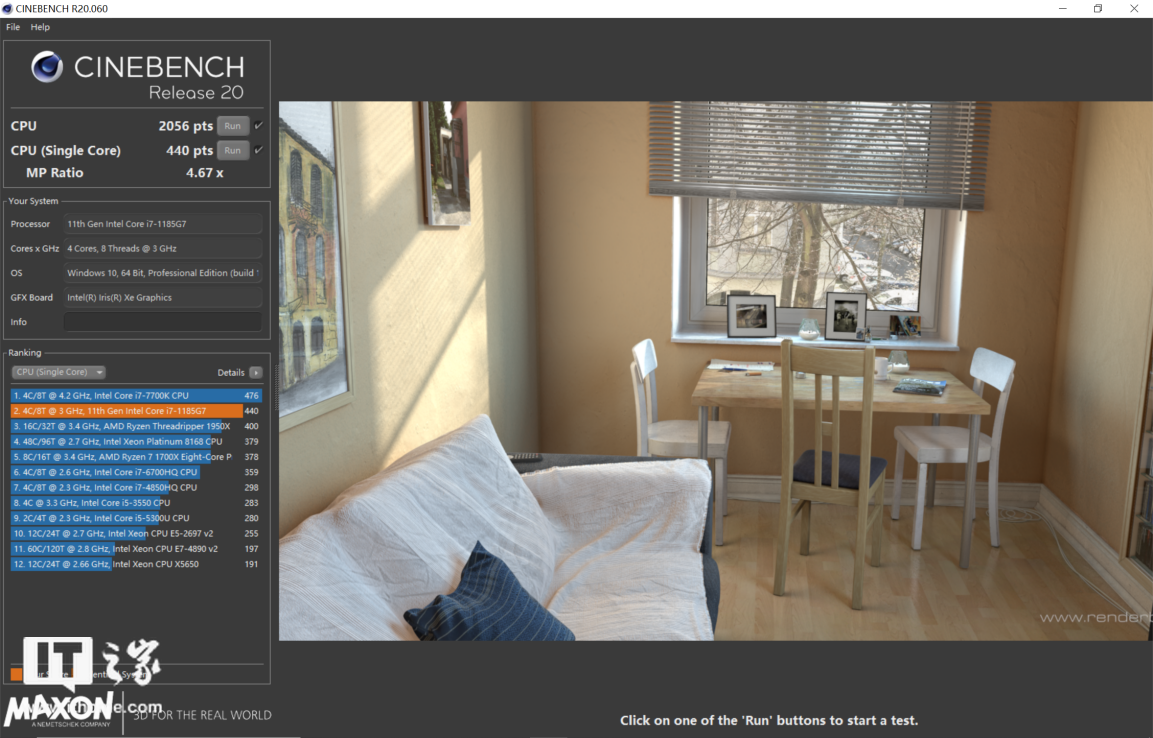The width and height of the screenshot is (1153, 738).
Task: Toggle the CPU (Single Core) test checkbox
Action: coord(259,150)
